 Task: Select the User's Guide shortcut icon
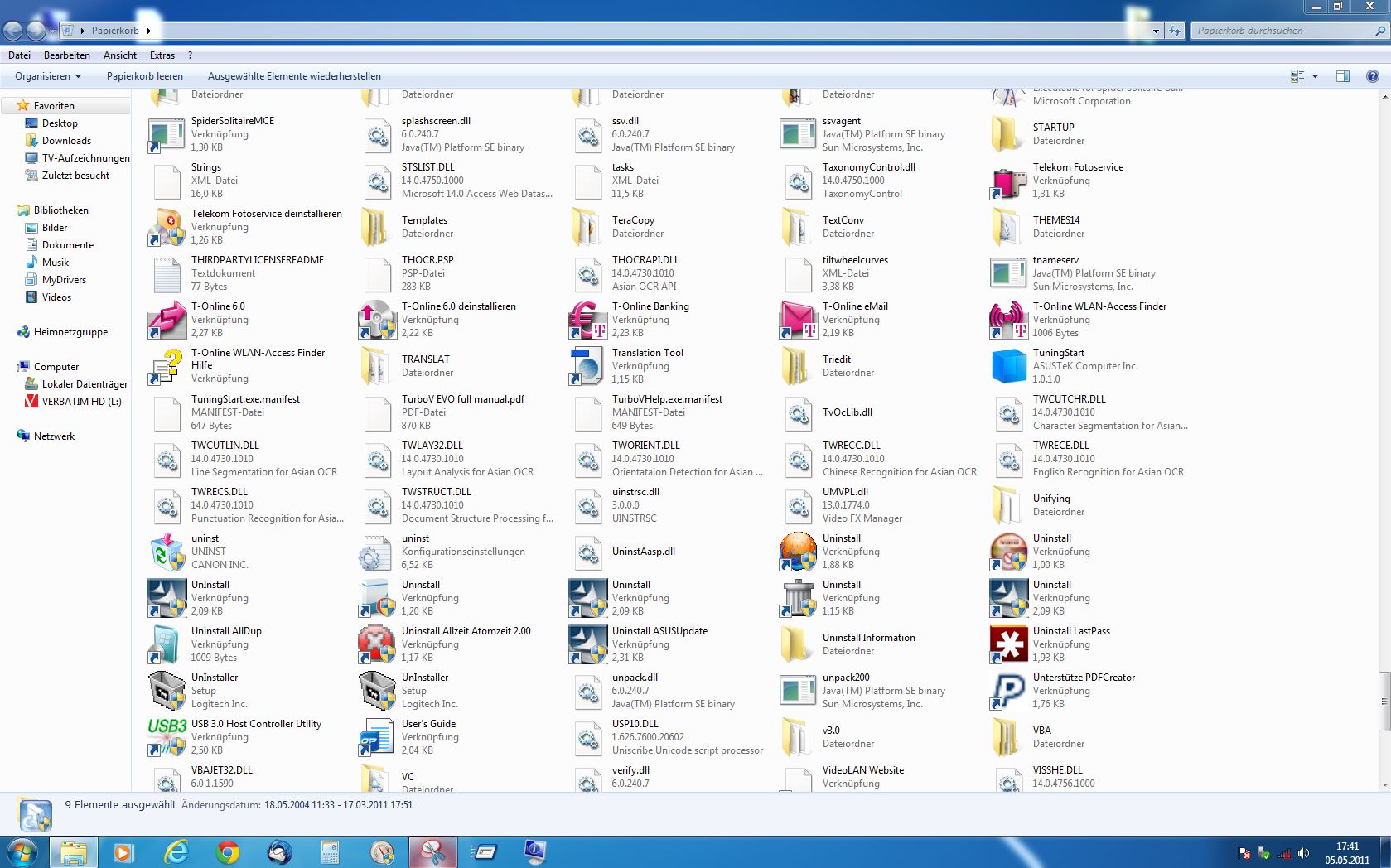(378, 737)
